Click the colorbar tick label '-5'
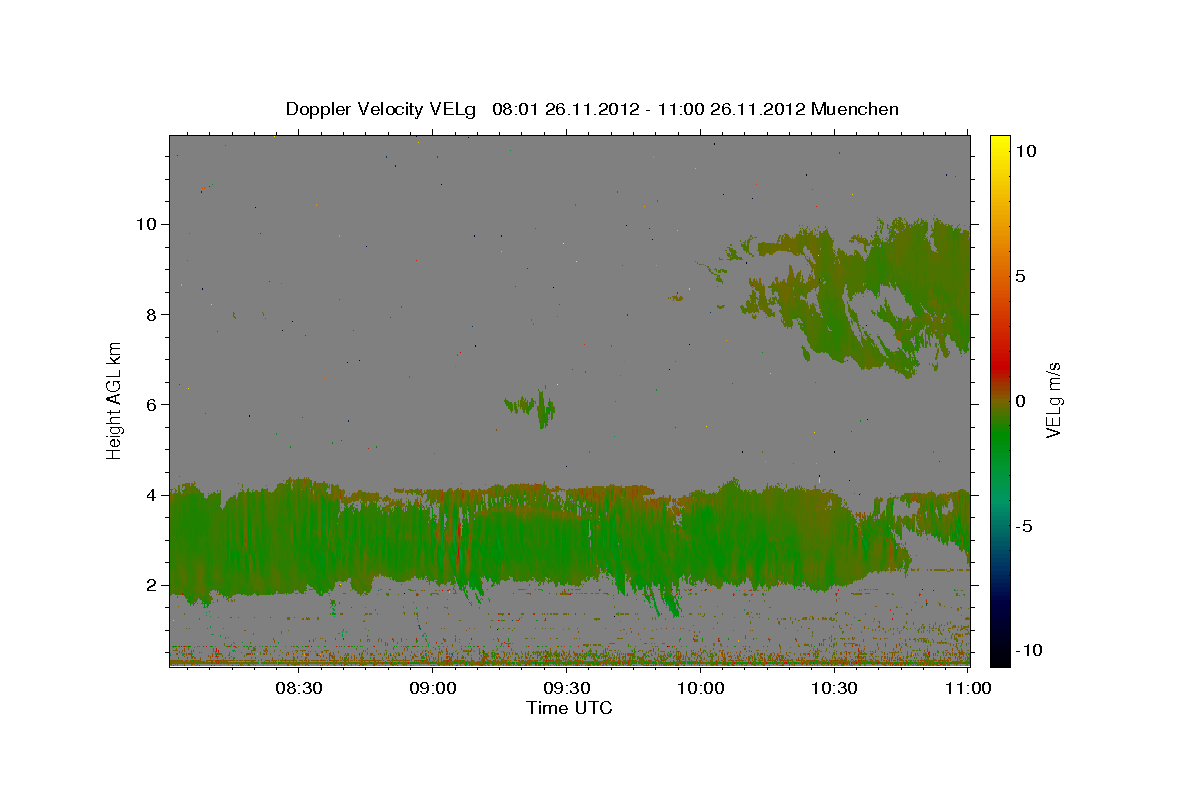The height and width of the screenshot is (800, 1200). point(1022,526)
